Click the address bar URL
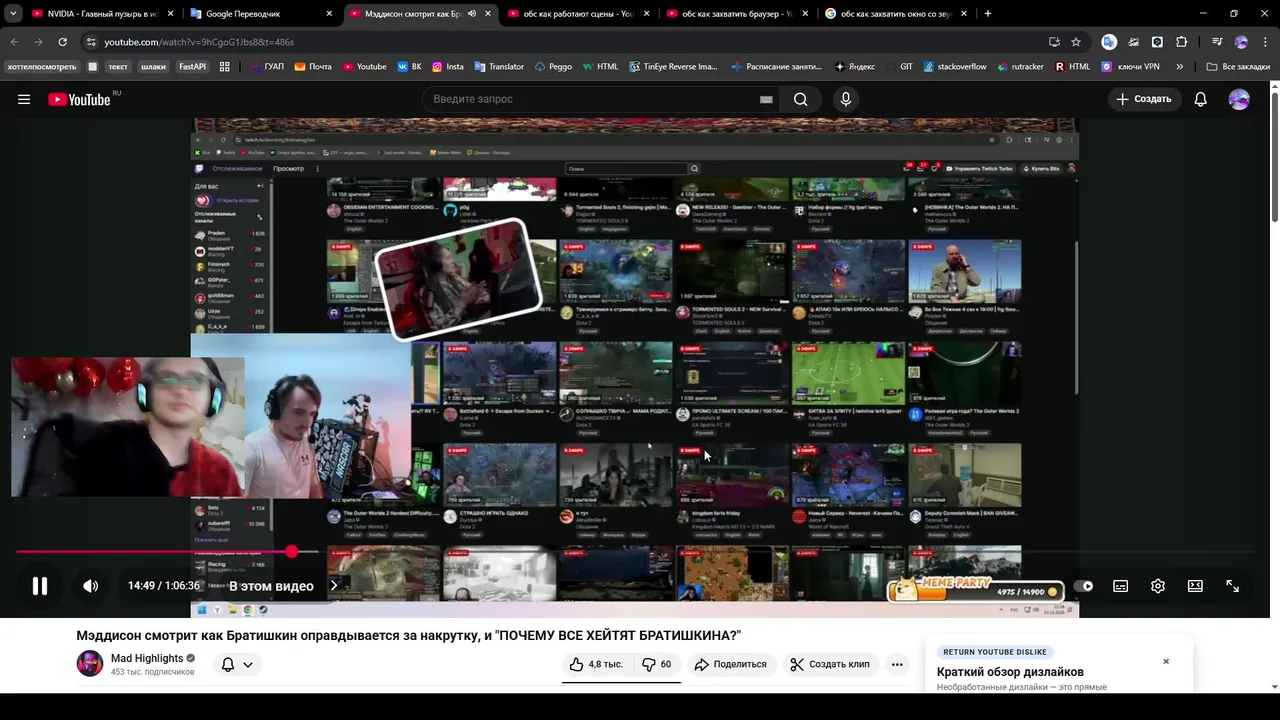 click(199, 42)
